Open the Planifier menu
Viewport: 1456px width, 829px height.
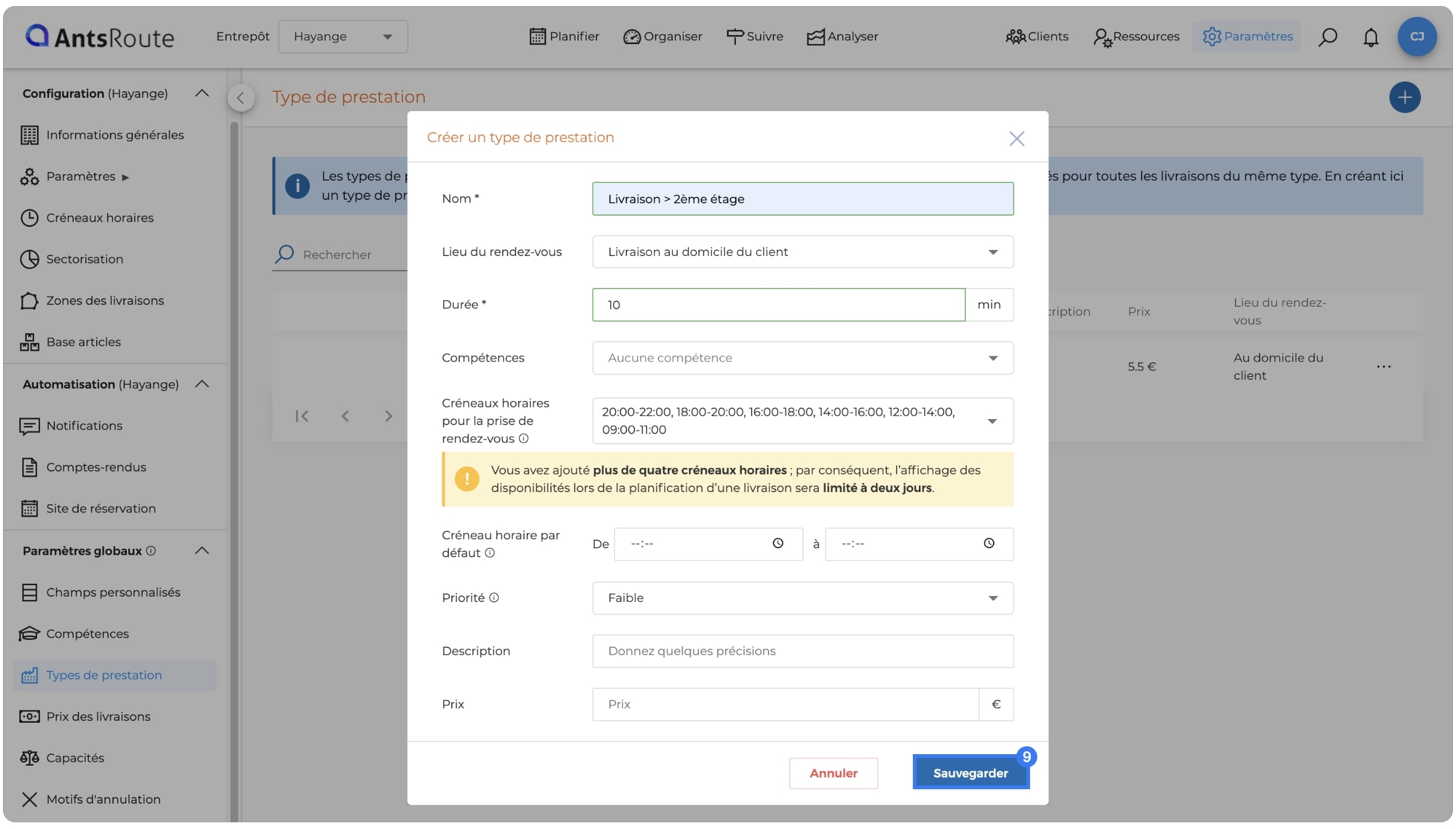[x=564, y=37]
